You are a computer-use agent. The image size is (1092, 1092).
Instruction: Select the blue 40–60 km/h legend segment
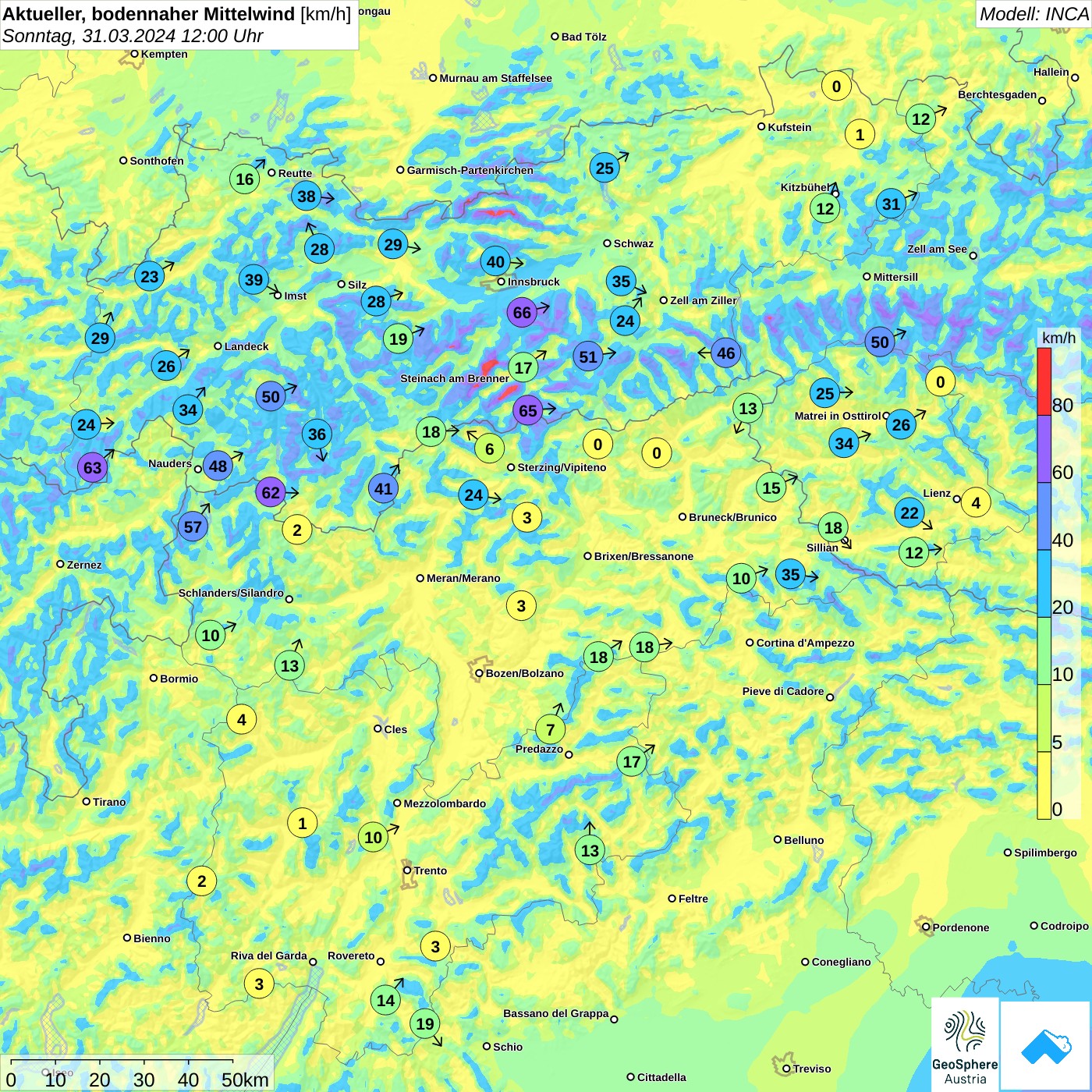click(1044, 516)
